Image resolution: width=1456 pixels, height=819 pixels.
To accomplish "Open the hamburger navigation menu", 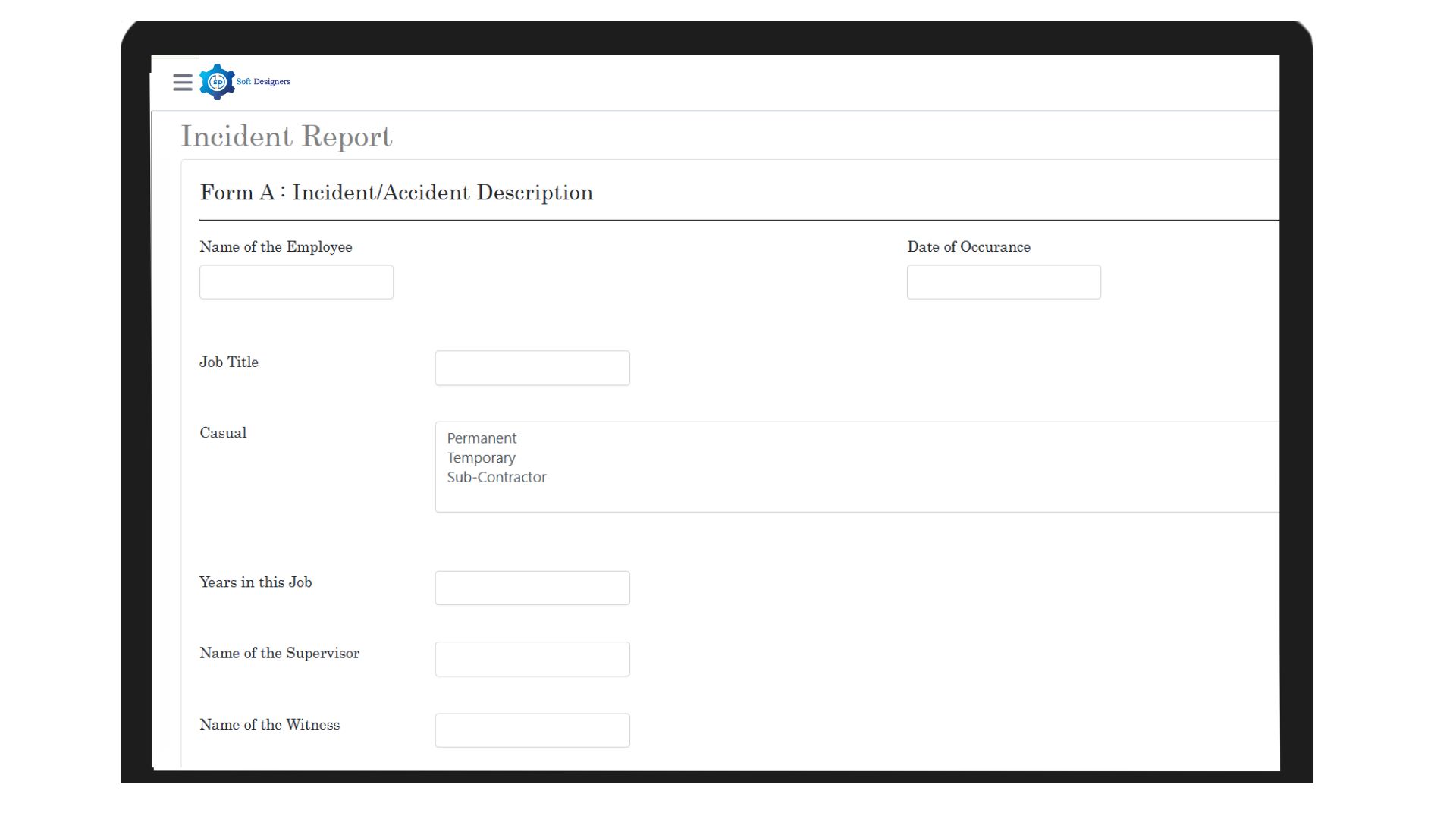I will (182, 82).
